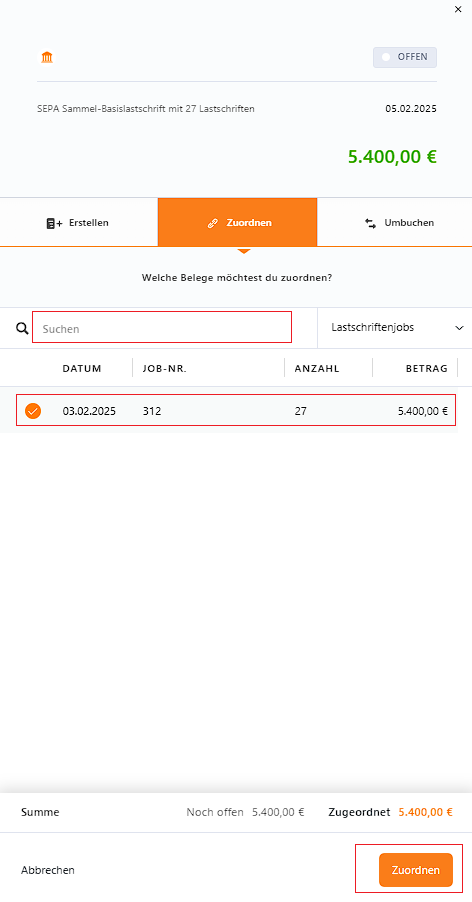Click the Abbrechen link at the bottom
The height and width of the screenshot is (902, 472).
pos(48,870)
